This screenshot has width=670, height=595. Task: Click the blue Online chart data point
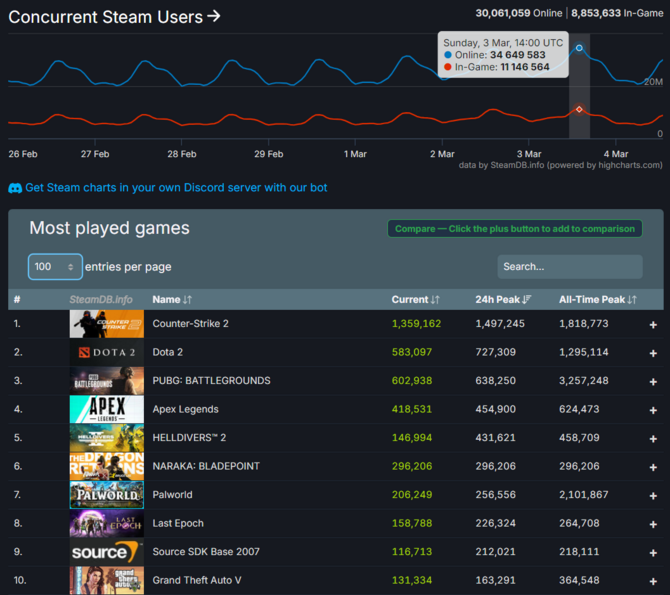[x=579, y=48]
